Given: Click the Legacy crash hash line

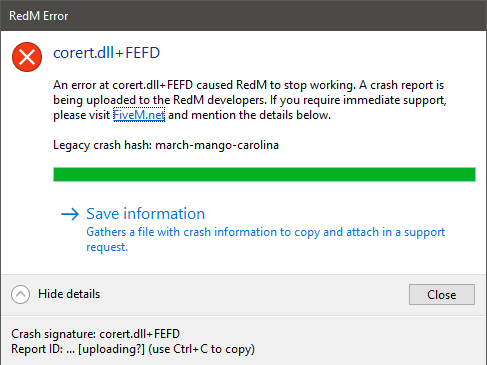Looking at the screenshot, I should click(166, 145).
